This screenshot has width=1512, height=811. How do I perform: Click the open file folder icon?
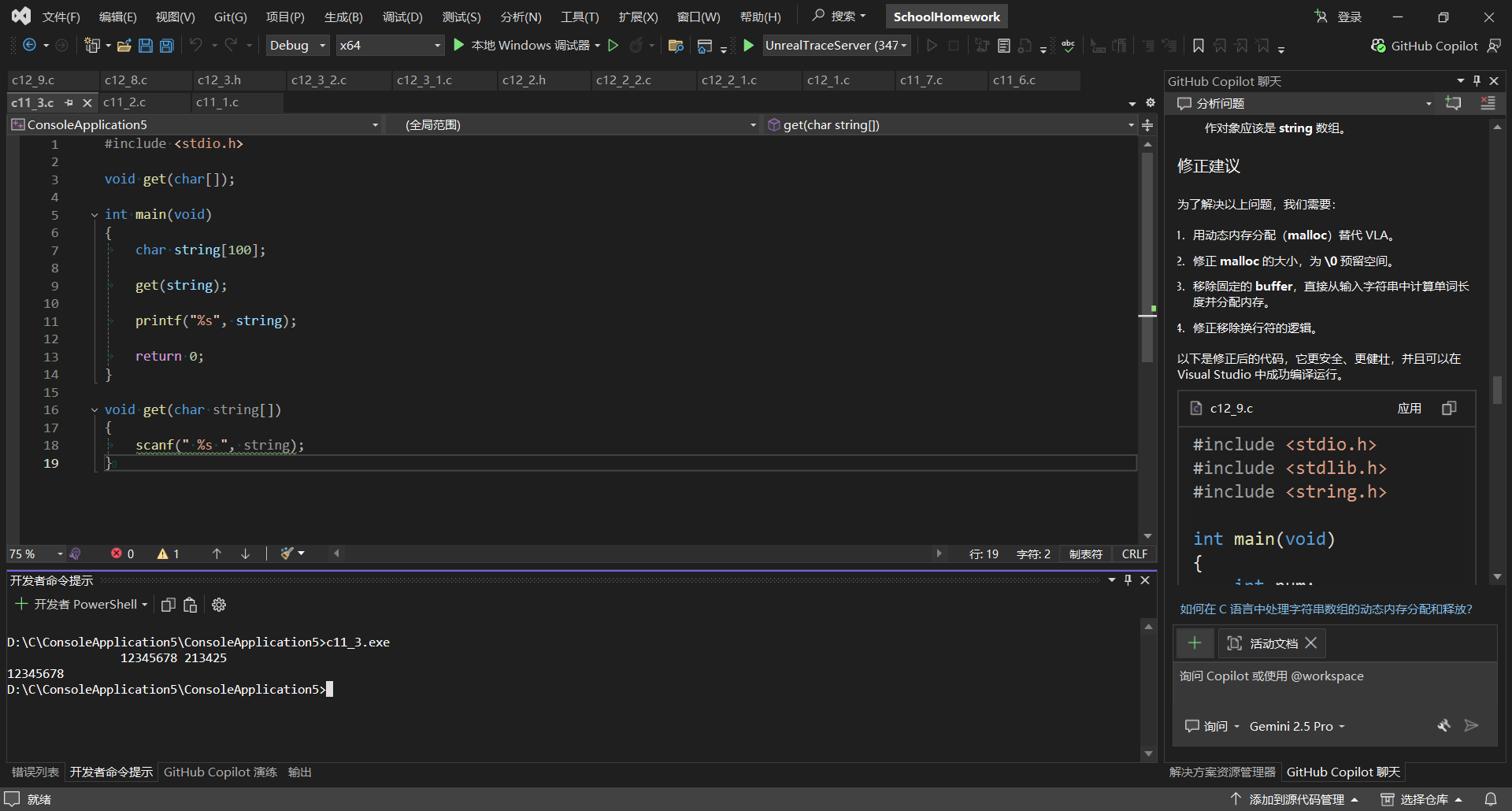click(x=124, y=46)
